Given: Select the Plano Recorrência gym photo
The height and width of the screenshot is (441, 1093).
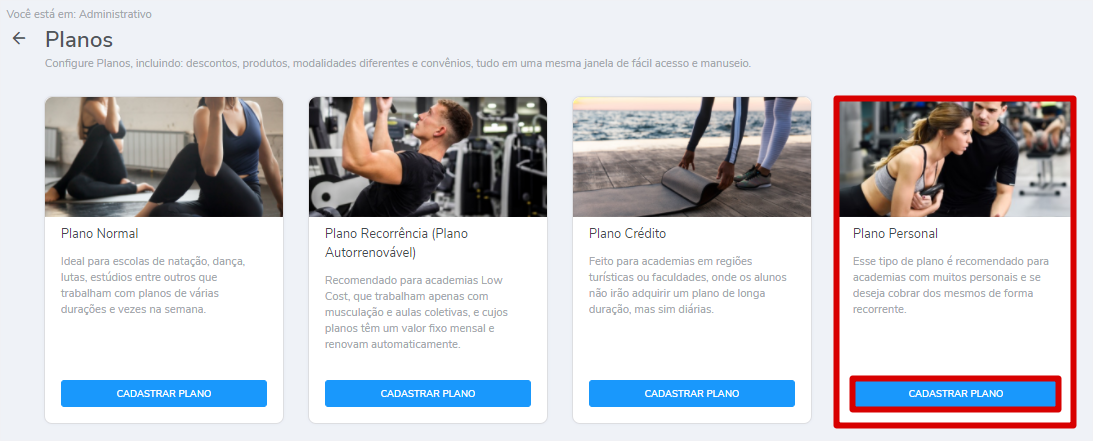Looking at the screenshot, I should click(x=428, y=157).
